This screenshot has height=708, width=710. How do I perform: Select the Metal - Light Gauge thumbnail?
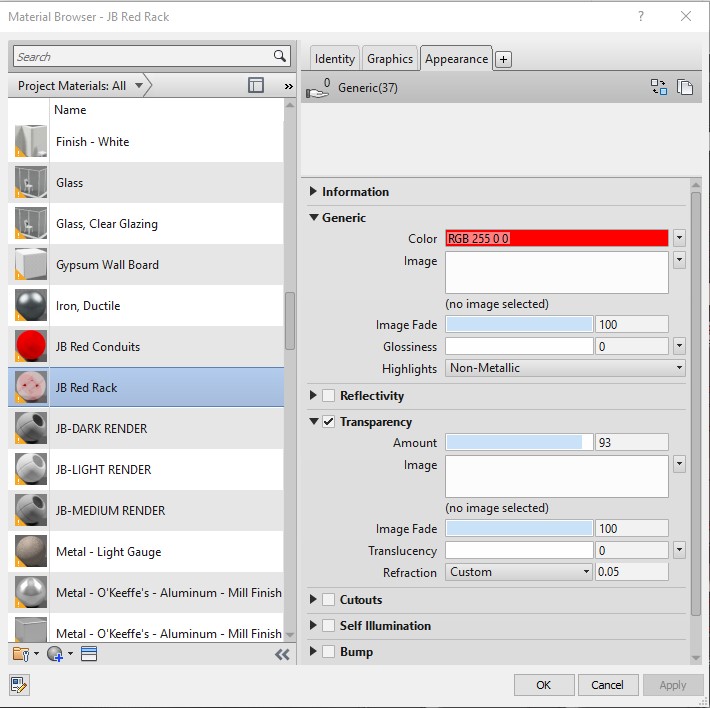[x=31, y=551]
